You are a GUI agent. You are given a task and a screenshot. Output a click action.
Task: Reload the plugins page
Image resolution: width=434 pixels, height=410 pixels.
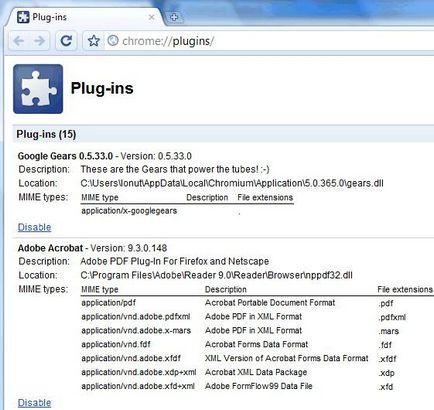(66, 41)
